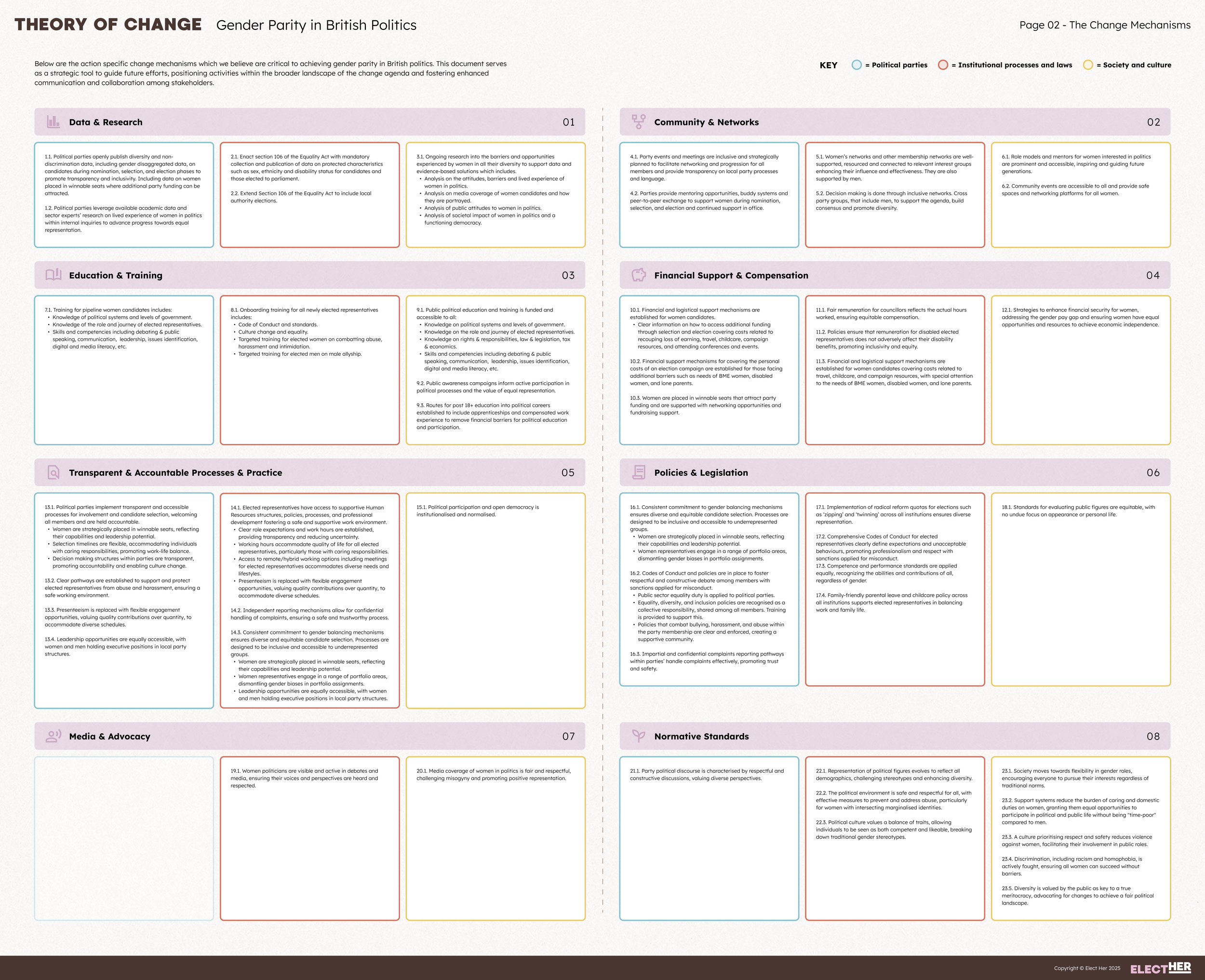This screenshot has width=1205, height=980.
Task: Click the box with item 12.1 strategies
Action: coord(1080,370)
